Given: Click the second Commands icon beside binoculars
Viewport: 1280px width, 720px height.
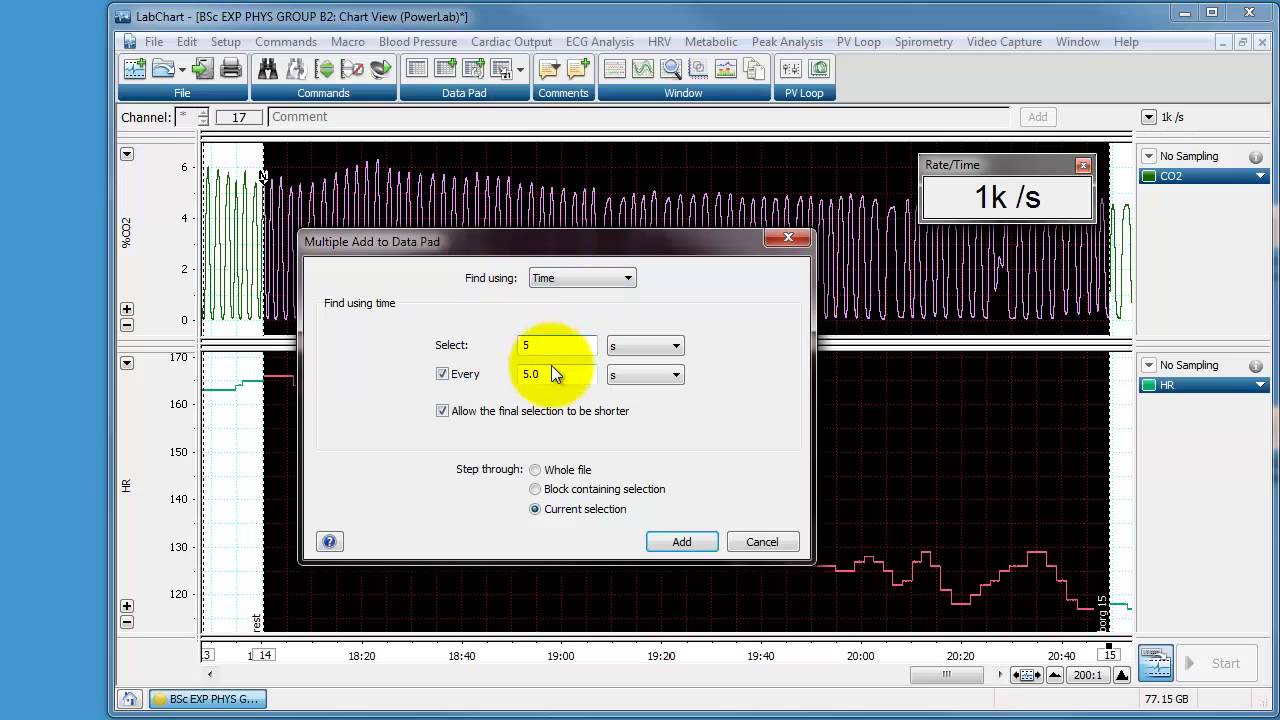Looking at the screenshot, I should [296, 69].
